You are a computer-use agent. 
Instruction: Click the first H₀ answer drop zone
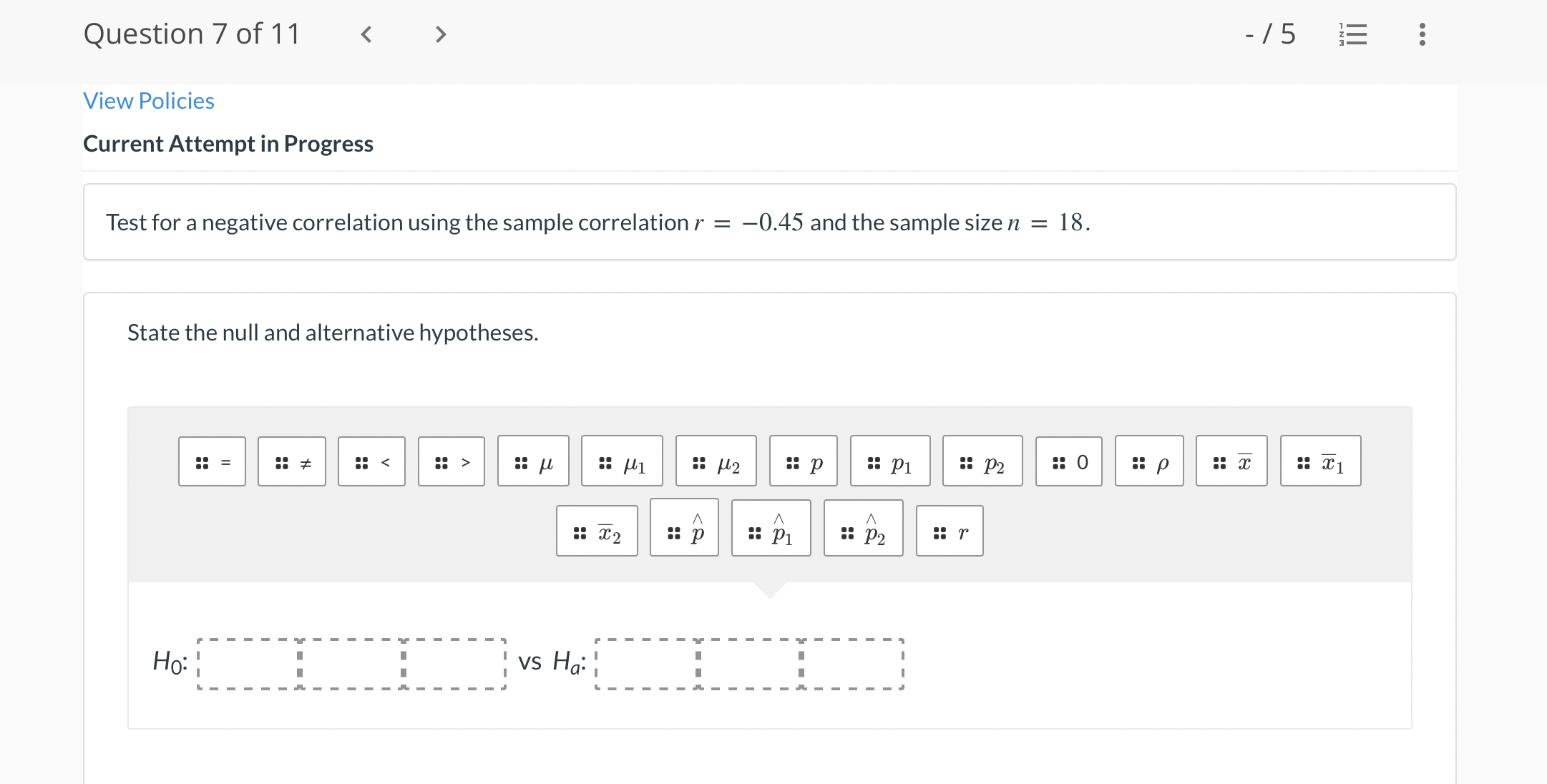click(247, 662)
